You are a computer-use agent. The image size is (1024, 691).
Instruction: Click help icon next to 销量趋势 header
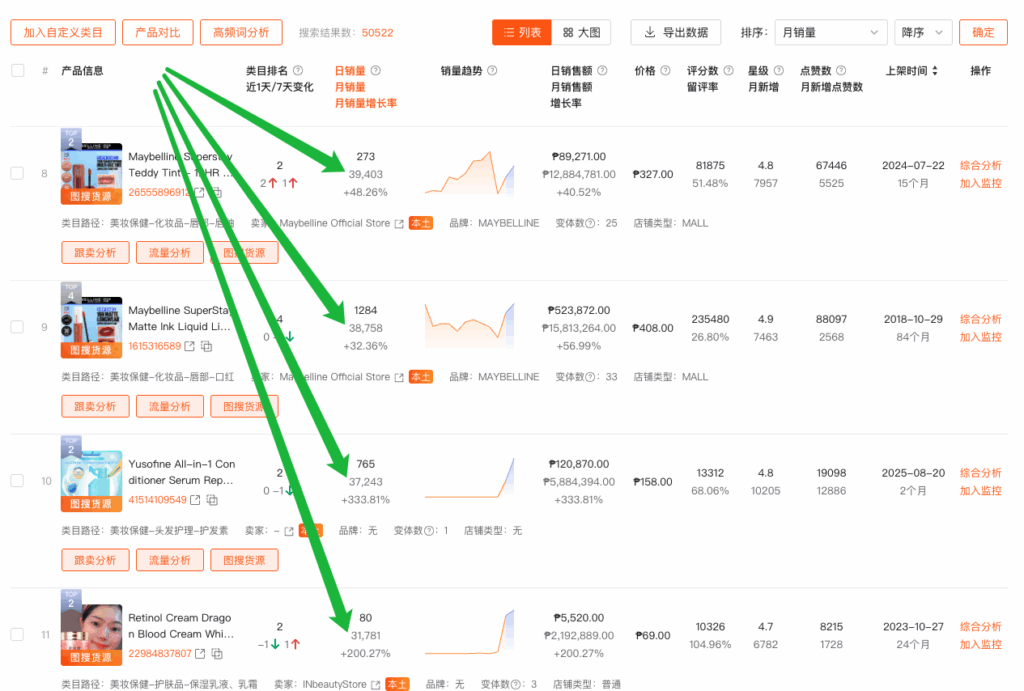click(492, 71)
